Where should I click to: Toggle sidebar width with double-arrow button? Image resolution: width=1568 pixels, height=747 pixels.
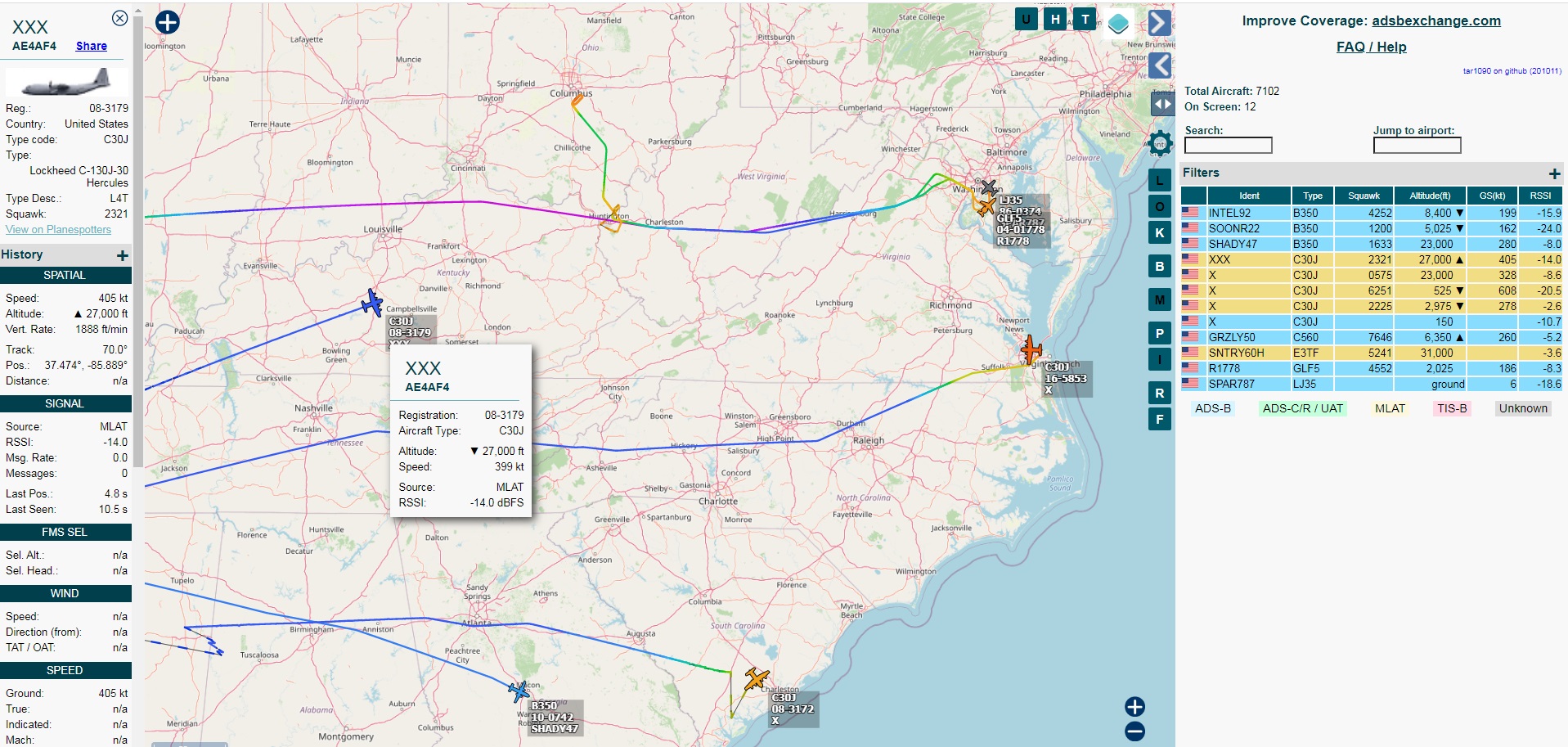pyautogui.click(x=1162, y=104)
